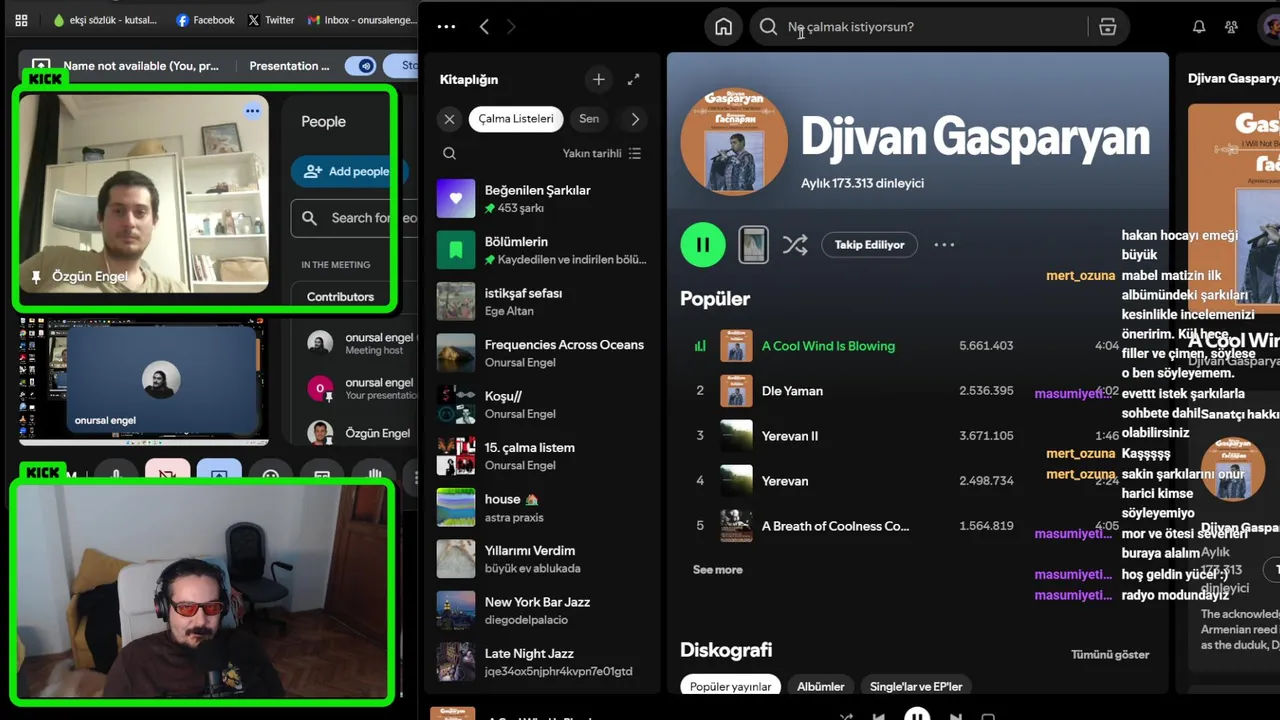
Task: Open the Bölümlerin saved episodes
Action: [x=541, y=250]
